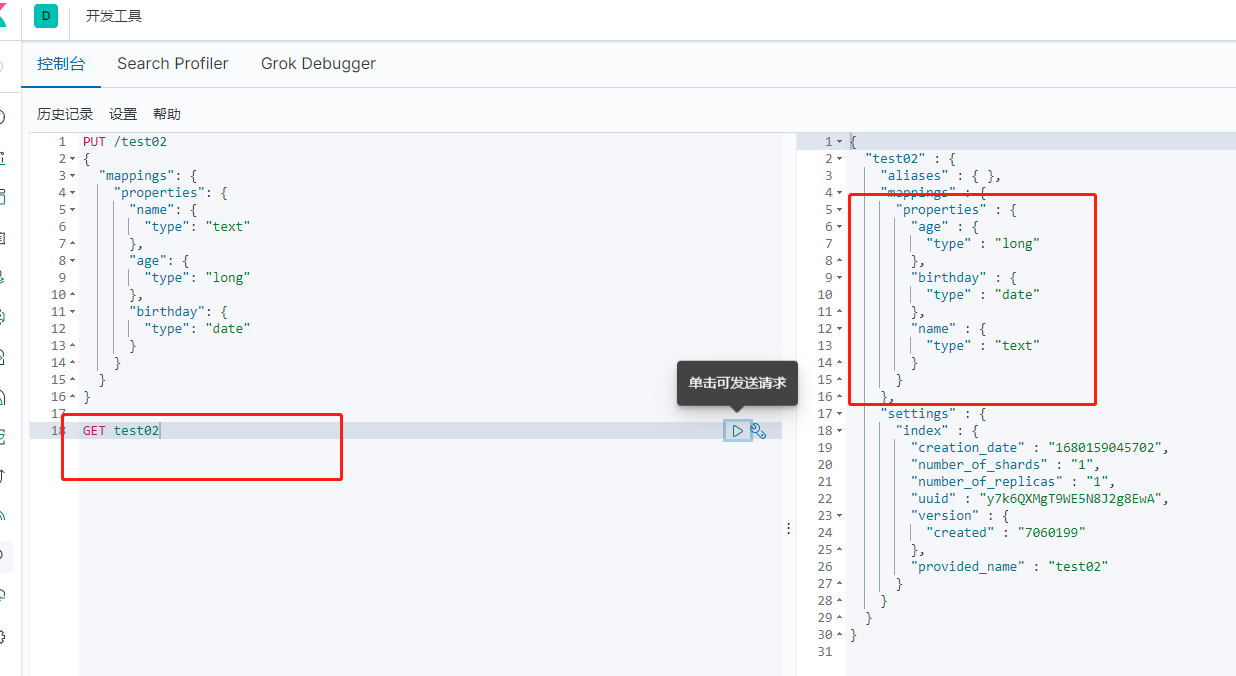This screenshot has height=676, width=1236.
Task: Collapse the "age" block at editor line 8
Action: pyautogui.click(x=73, y=261)
